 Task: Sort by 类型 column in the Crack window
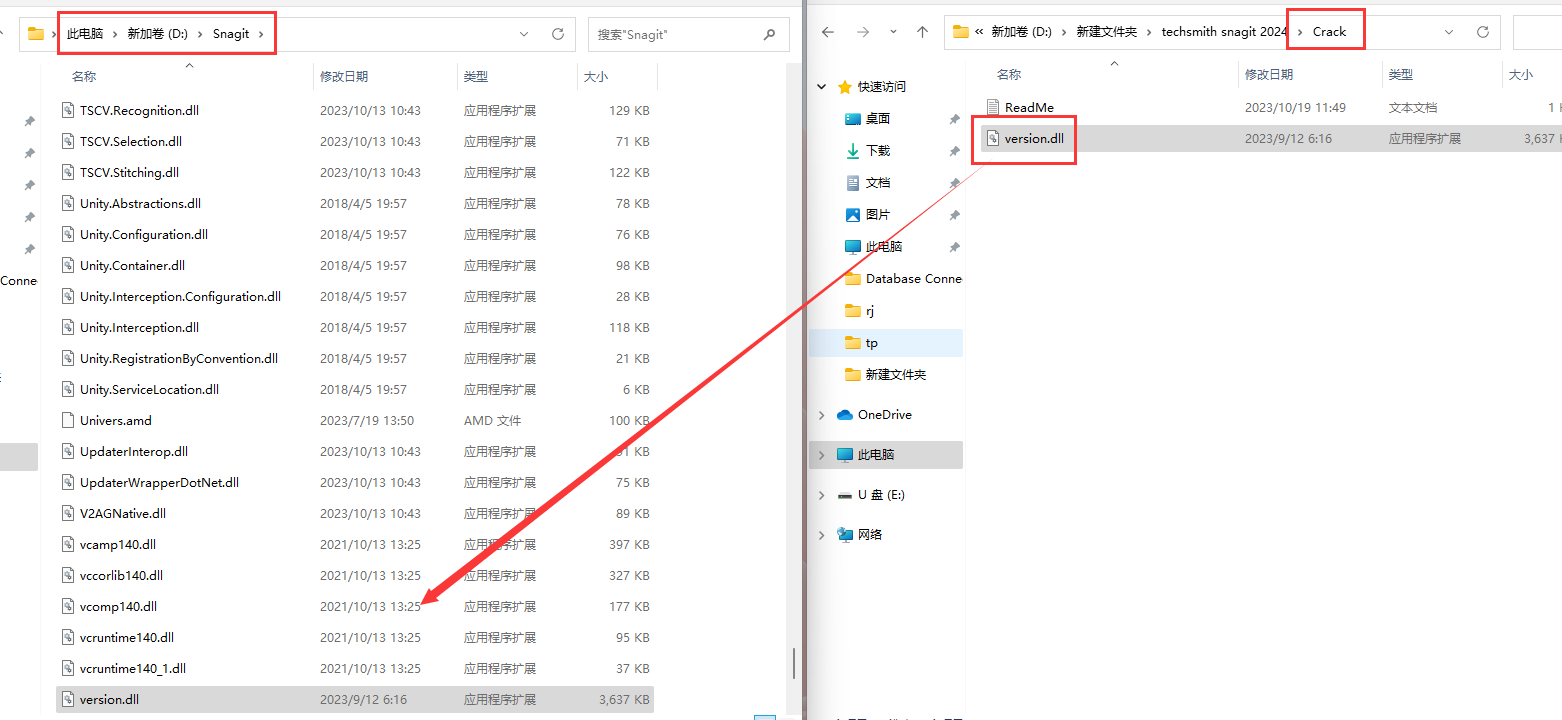pos(1401,75)
